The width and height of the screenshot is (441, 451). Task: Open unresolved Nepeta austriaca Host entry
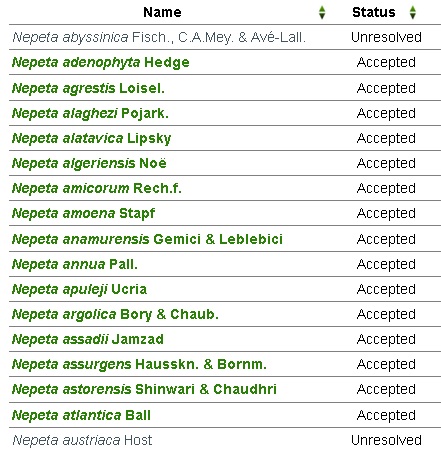point(82,441)
